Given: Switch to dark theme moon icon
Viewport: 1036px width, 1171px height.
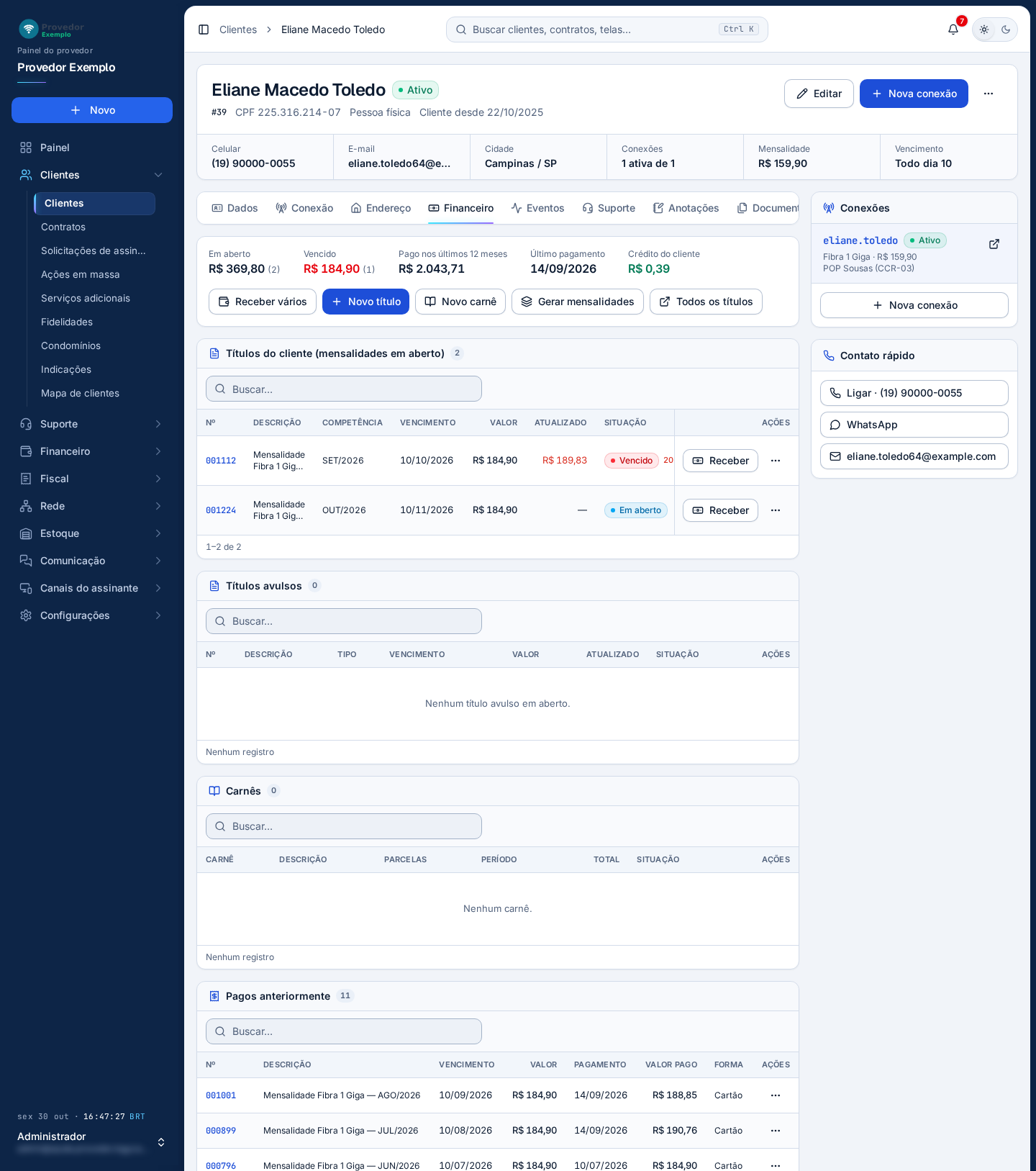Looking at the screenshot, I should pyautogui.click(x=1006, y=30).
